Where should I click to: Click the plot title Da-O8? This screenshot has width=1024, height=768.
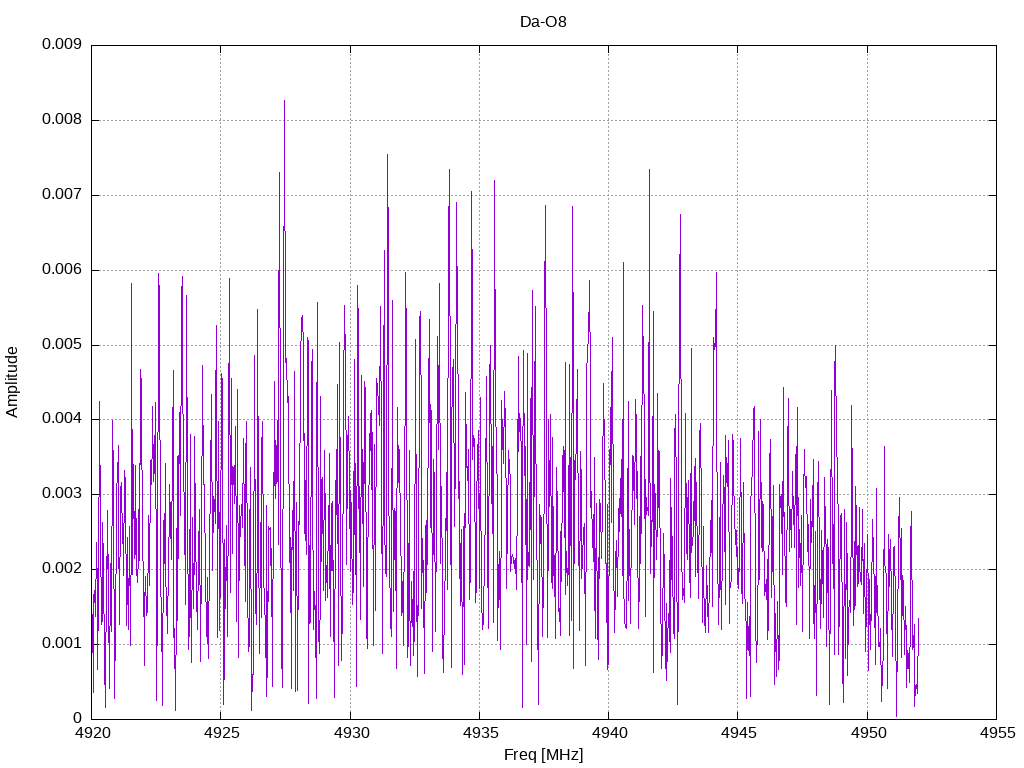pos(543,22)
